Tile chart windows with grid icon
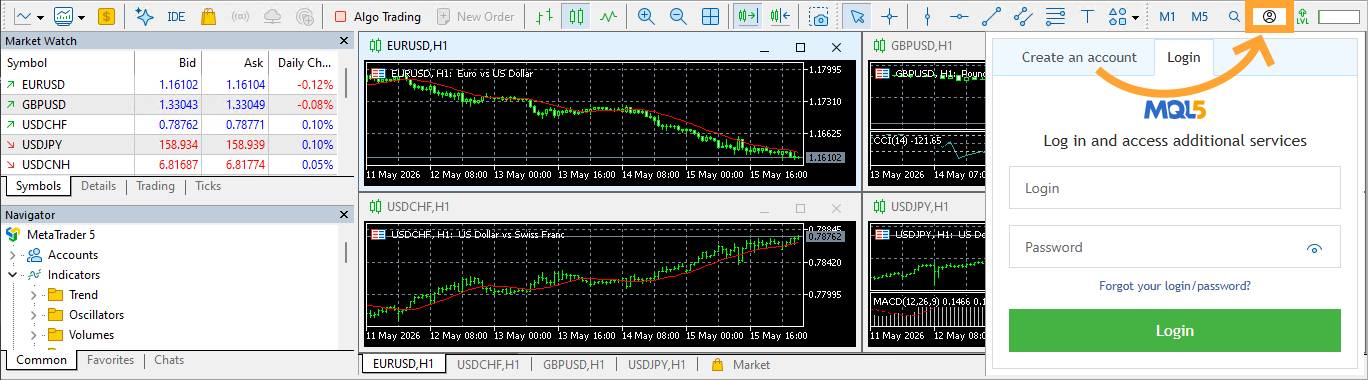Image resolution: width=1368 pixels, height=380 pixels. click(x=710, y=16)
